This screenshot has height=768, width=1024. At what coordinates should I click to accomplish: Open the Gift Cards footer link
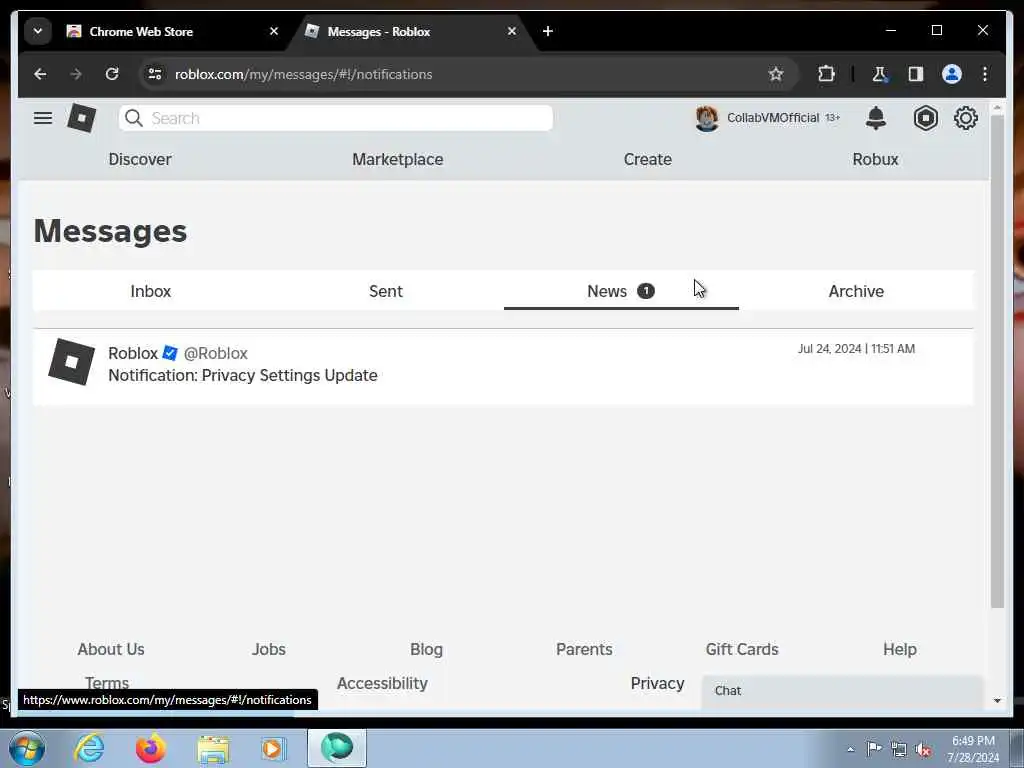point(742,649)
